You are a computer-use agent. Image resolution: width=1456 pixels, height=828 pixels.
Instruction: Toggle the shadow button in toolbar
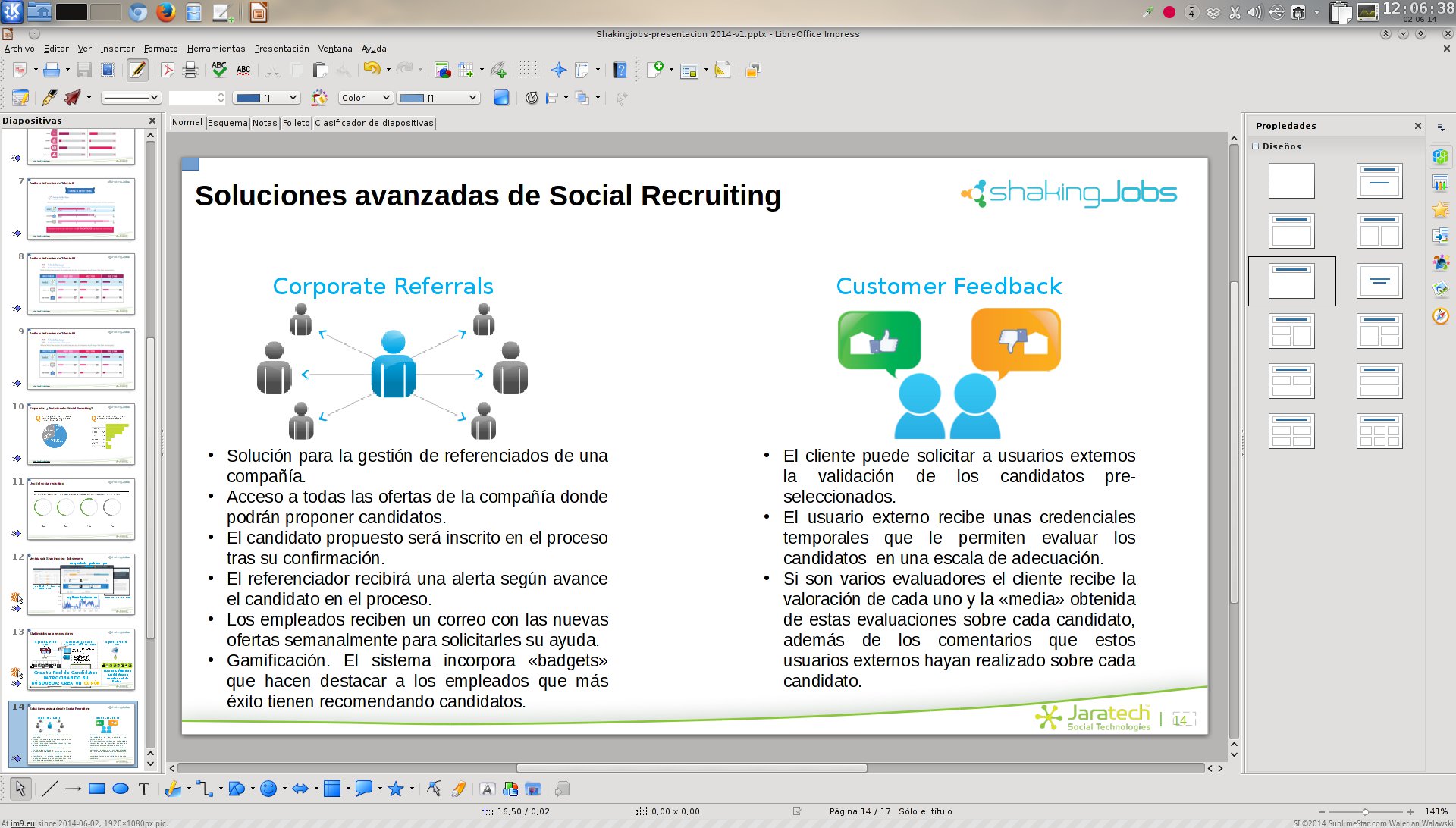click(501, 98)
